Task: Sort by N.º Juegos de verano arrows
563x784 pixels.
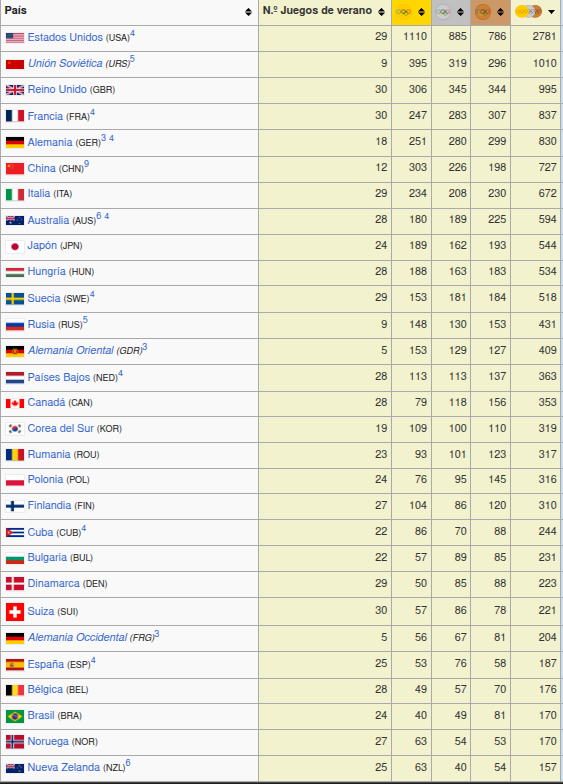Action: [x=382, y=12]
